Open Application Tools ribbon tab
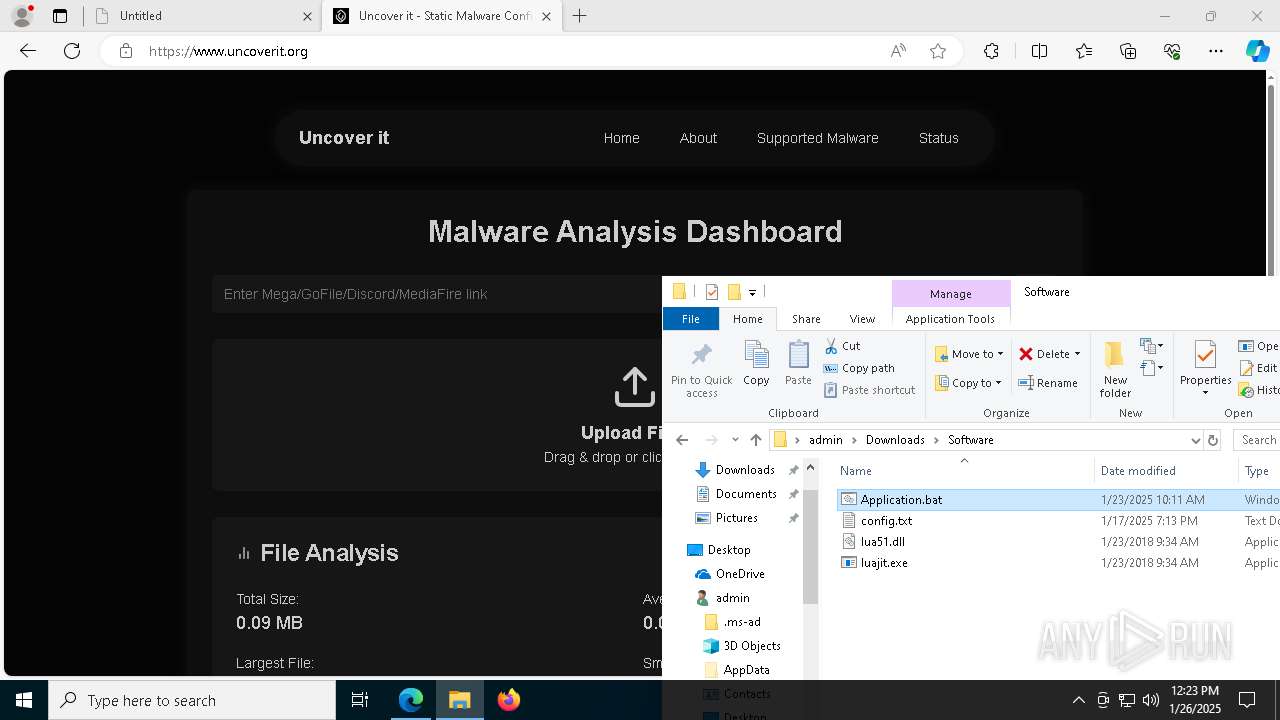 950,319
